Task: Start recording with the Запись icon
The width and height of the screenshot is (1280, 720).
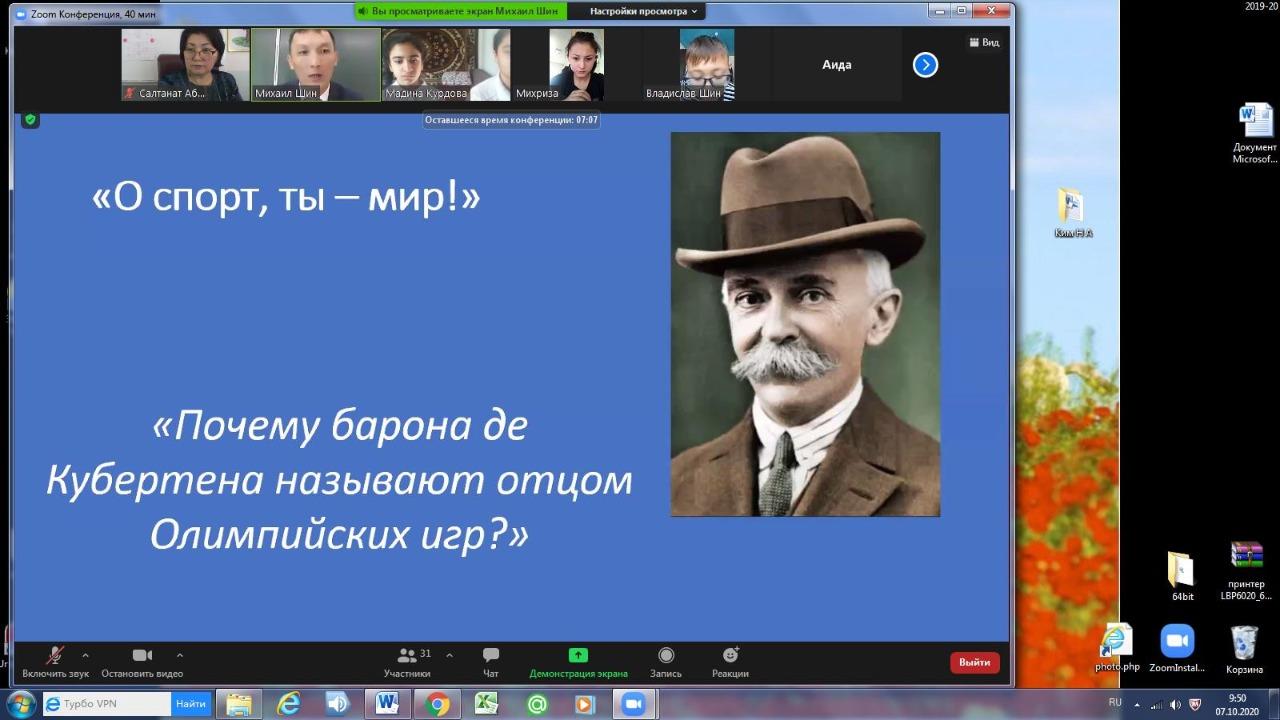Action: click(x=666, y=656)
